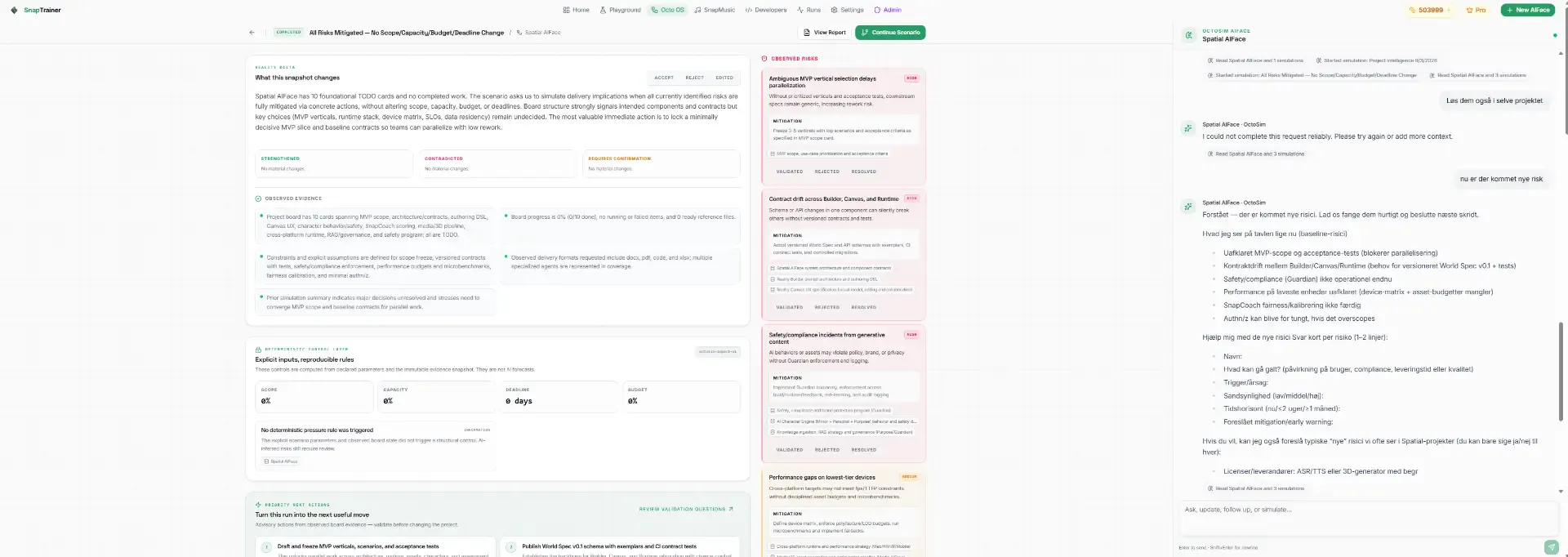
Task: Mark the Safety/compliance risk as Rejected
Action: point(826,449)
